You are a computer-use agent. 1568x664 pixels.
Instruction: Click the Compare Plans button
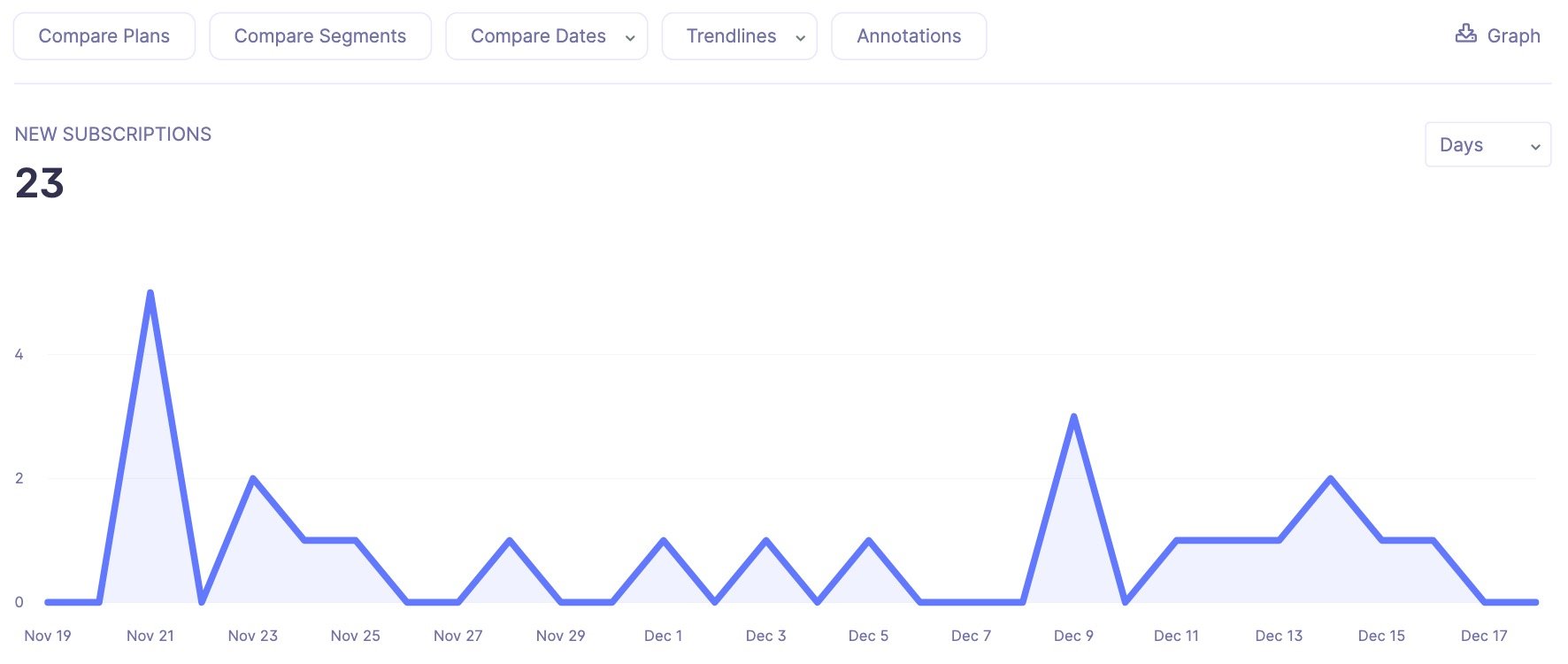[x=104, y=36]
